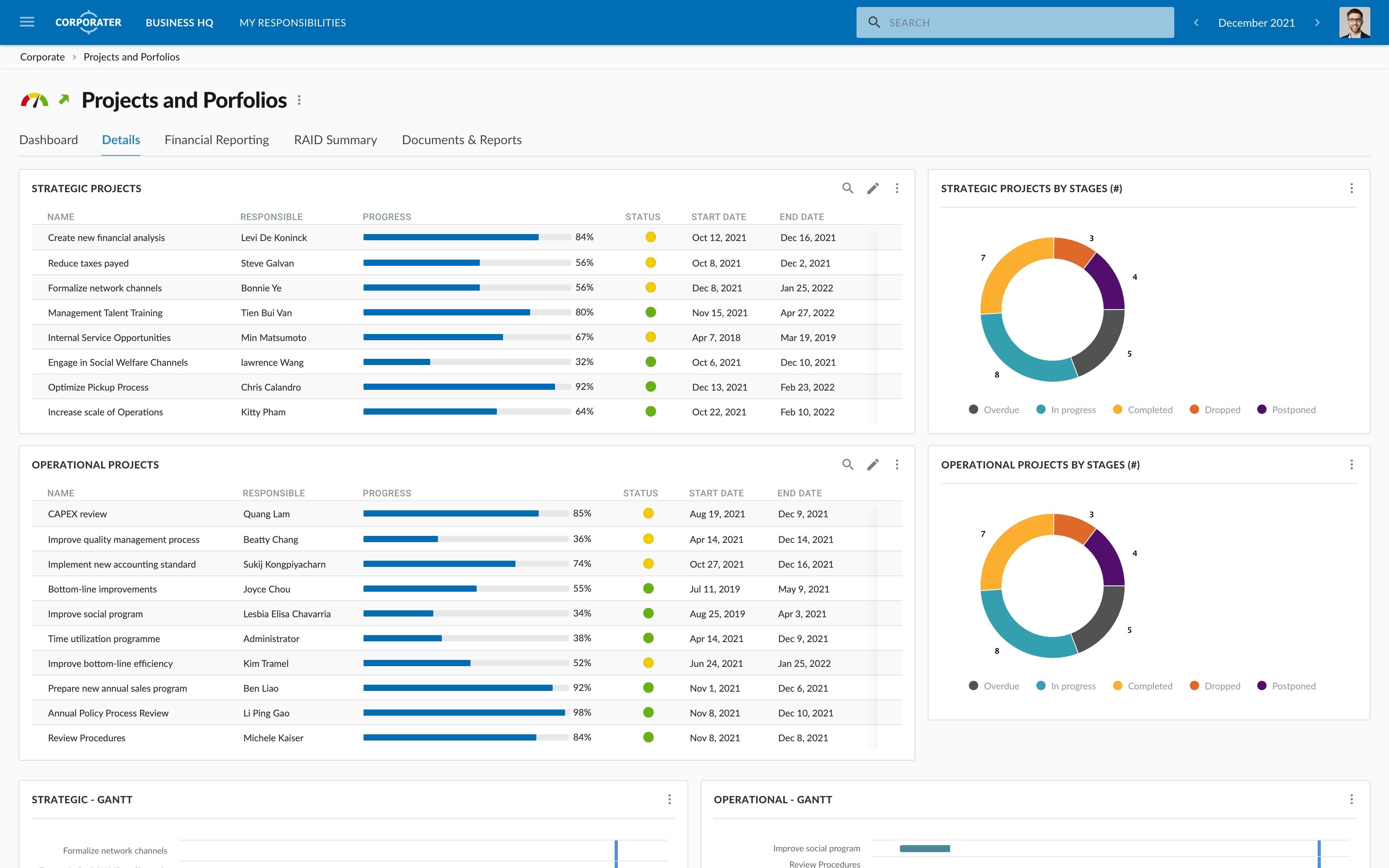Search within Operational Projects panel
Screen dimensions: 1389x868
pyautogui.click(x=847, y=465)
